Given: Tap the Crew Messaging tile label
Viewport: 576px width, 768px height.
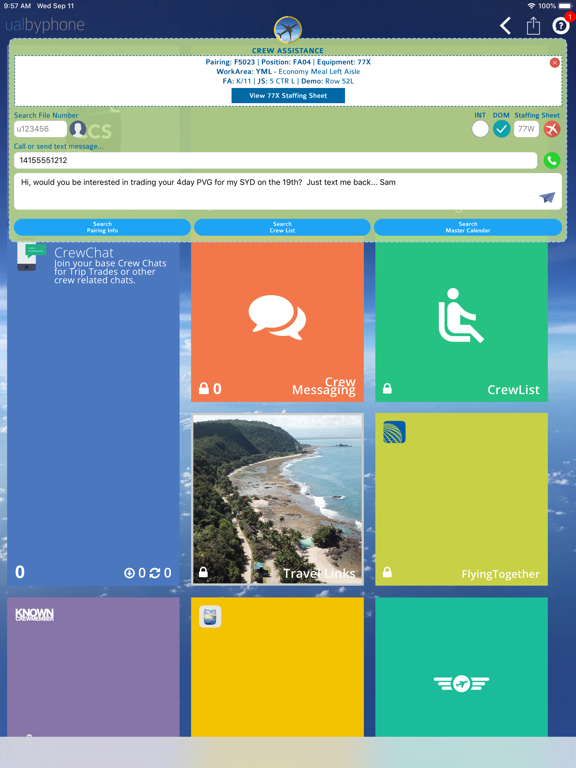Looking at the screenshot, I should click(x=324, y=386).
